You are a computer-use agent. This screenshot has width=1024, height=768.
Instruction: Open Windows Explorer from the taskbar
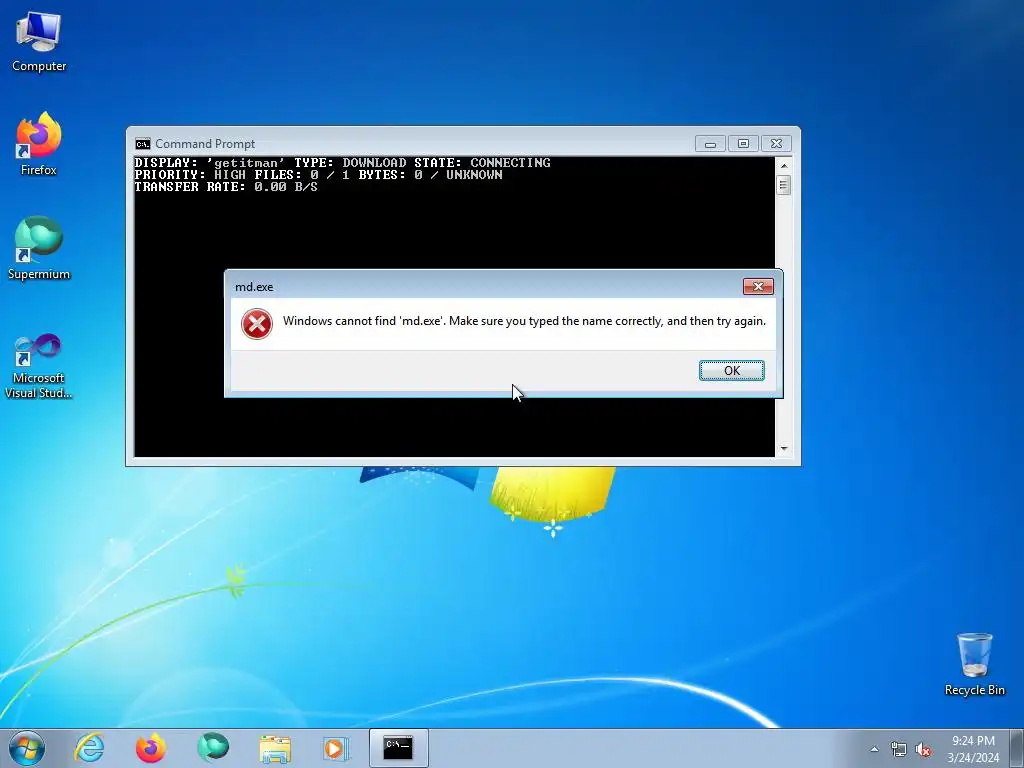point(275,748)
